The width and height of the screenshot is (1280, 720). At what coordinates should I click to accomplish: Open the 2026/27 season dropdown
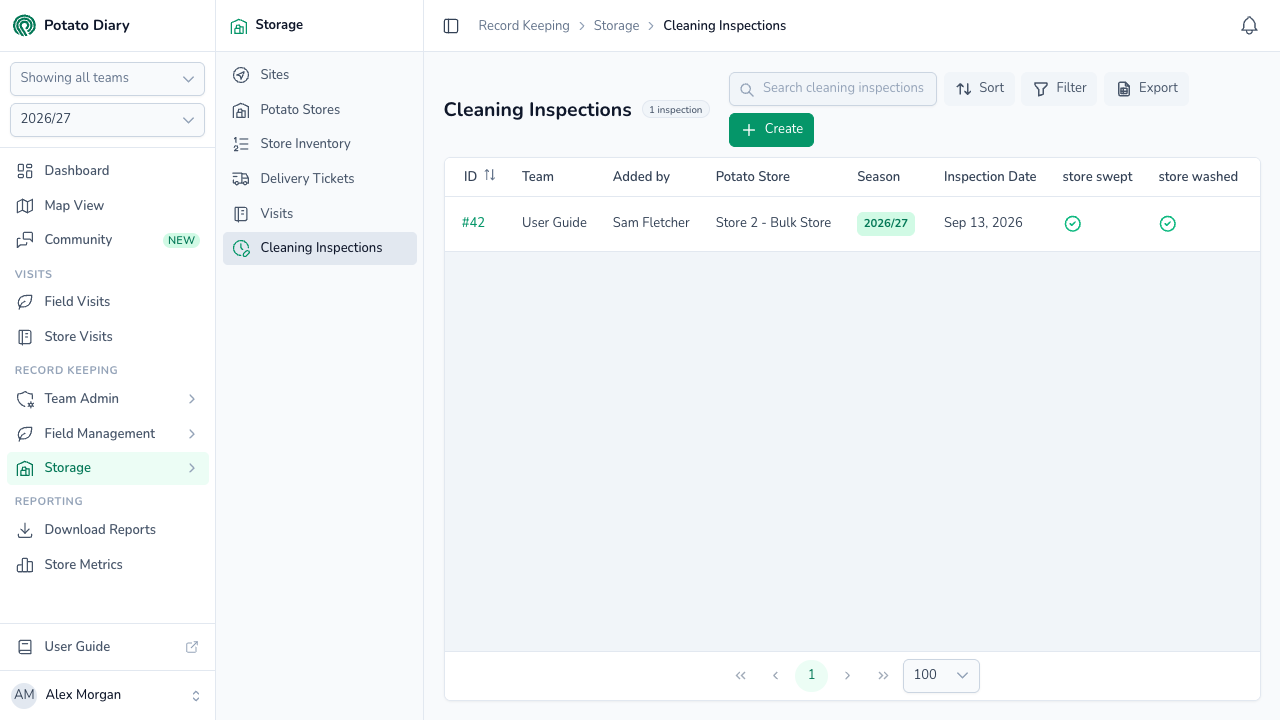(x=107, y=119)
